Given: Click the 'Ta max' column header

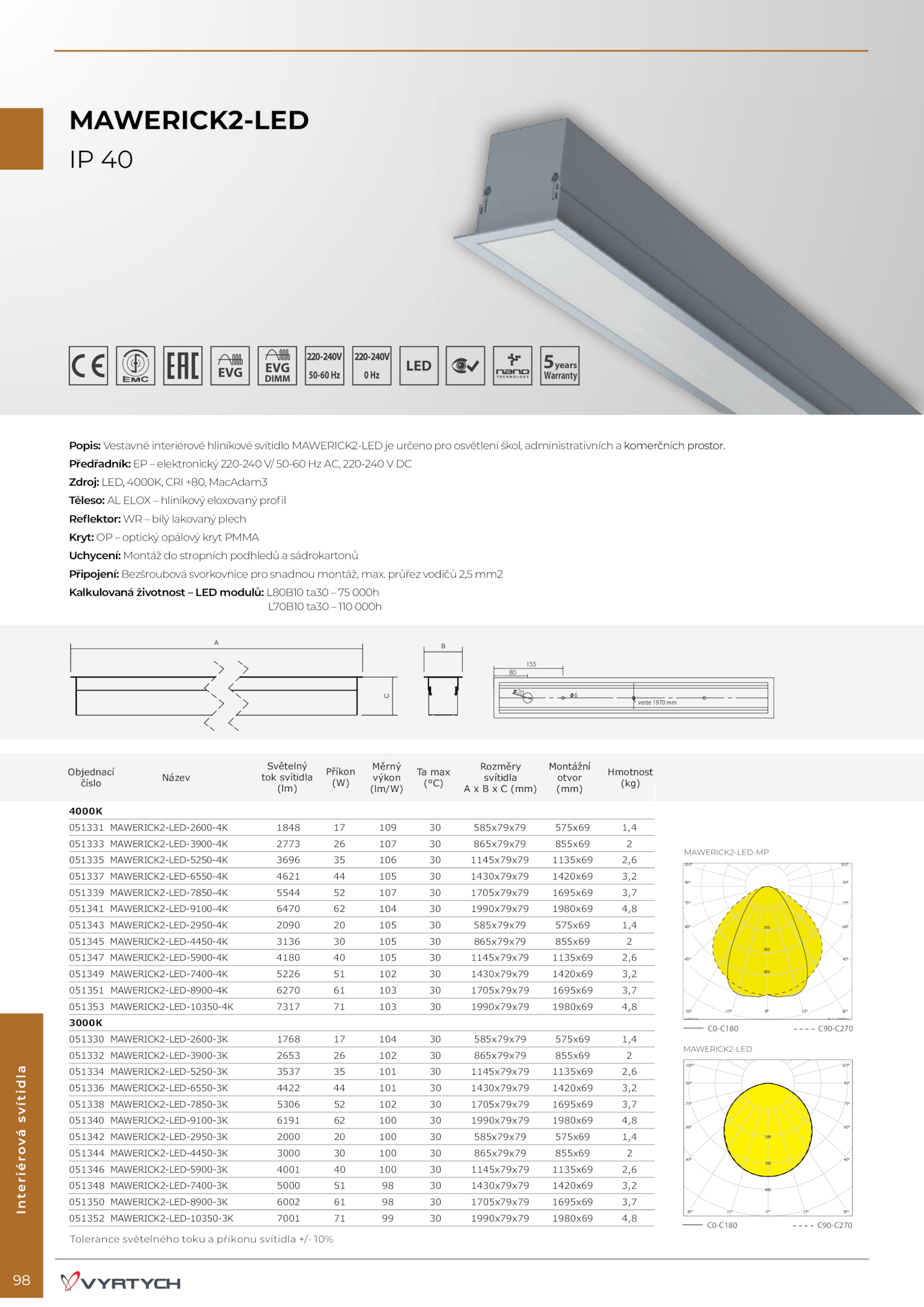Looking at the screenshot, I should [434, 777].
